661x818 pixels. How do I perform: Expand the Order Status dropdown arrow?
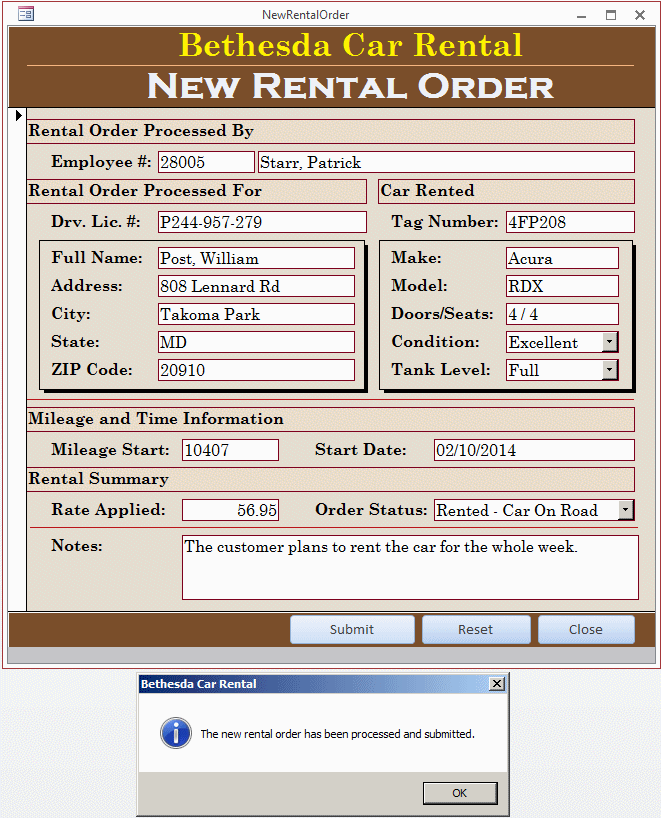coord(626,510)
